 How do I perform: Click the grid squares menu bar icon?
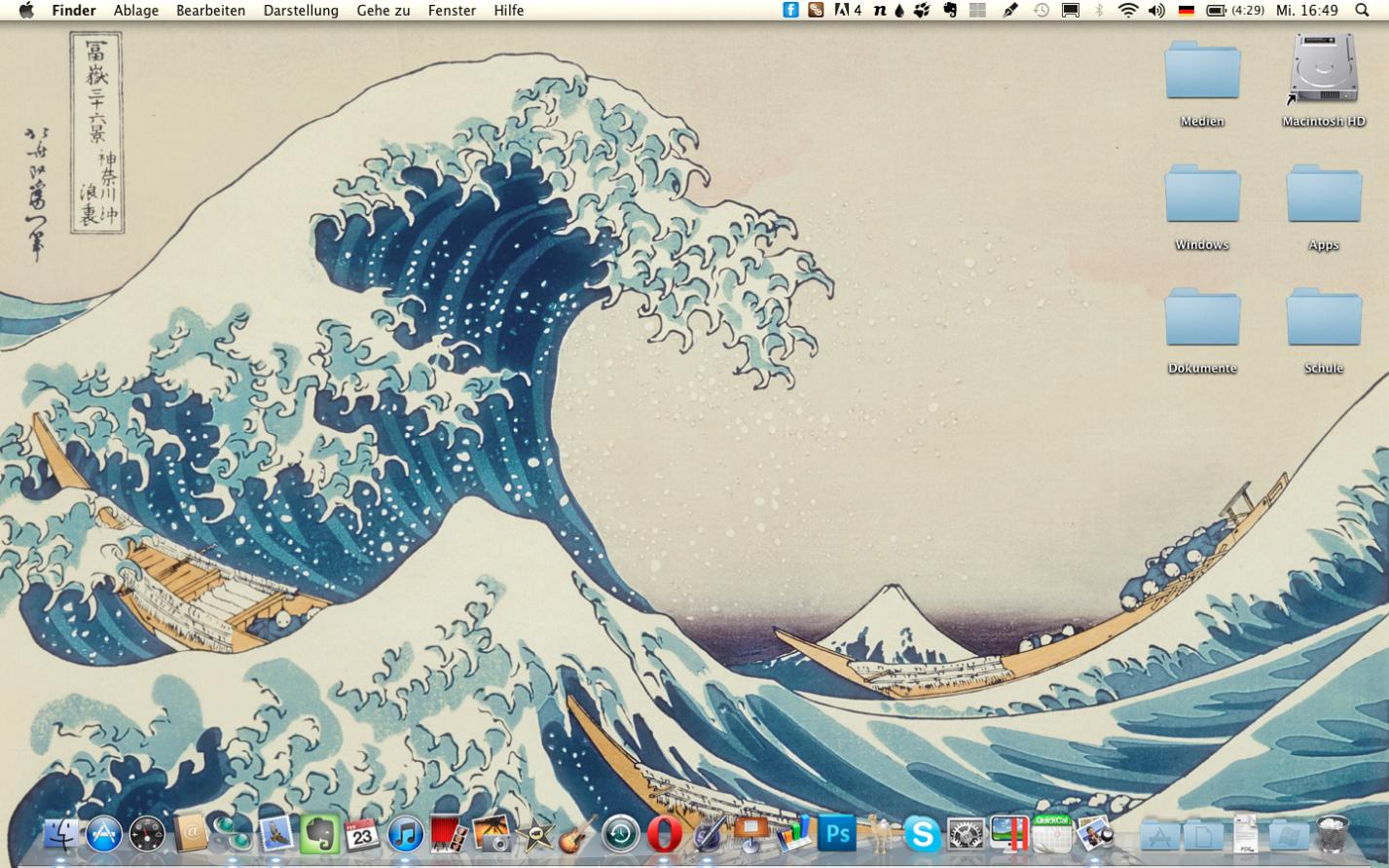978,10
